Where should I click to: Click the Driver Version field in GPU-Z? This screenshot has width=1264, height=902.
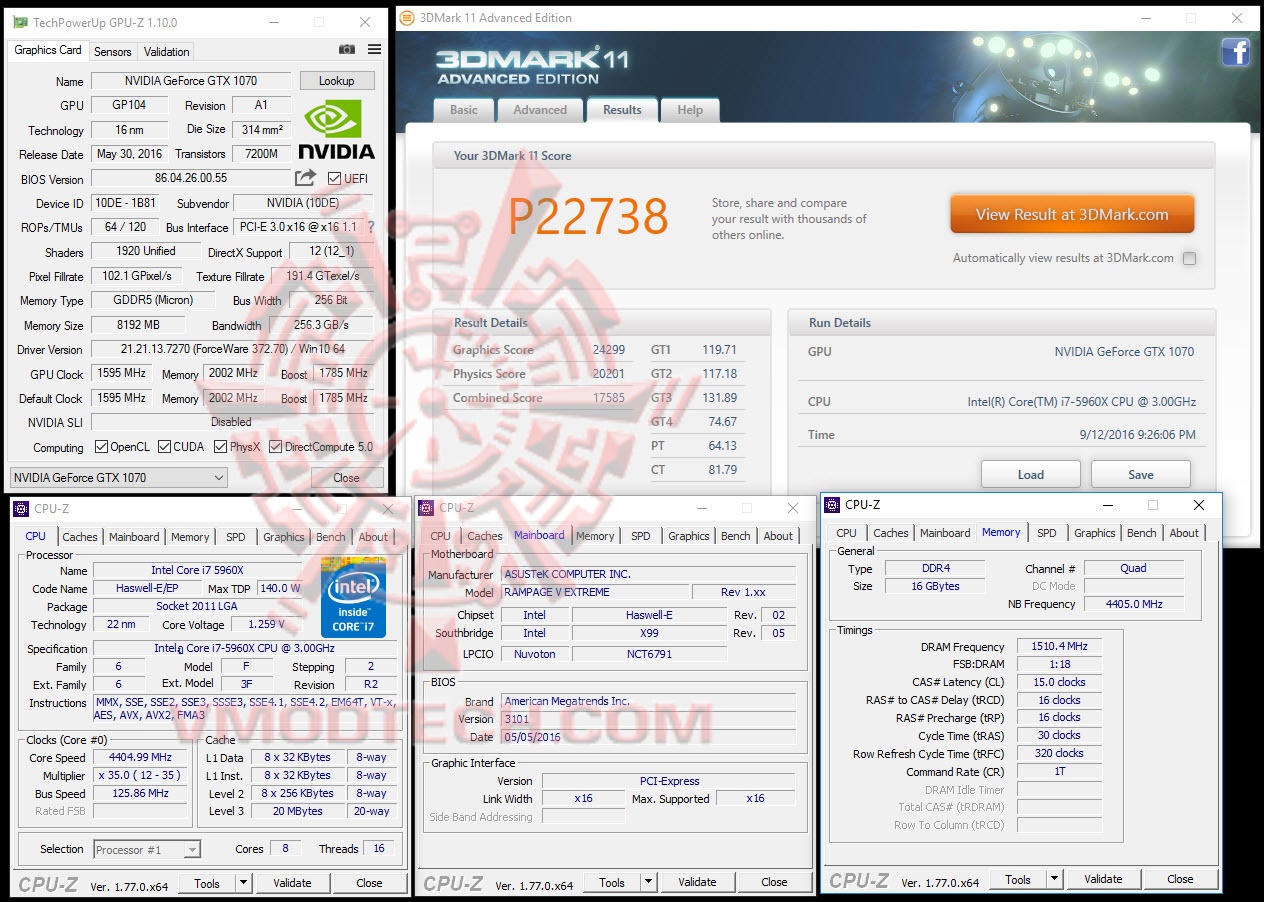coord(232,349)
